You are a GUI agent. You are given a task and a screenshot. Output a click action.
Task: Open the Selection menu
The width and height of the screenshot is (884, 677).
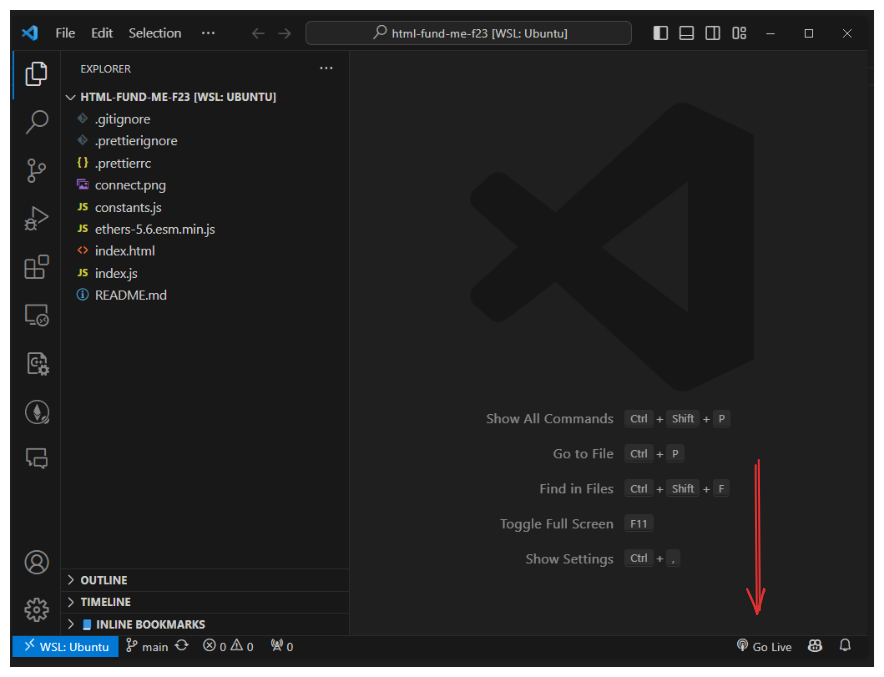click(x=155, y=33)
